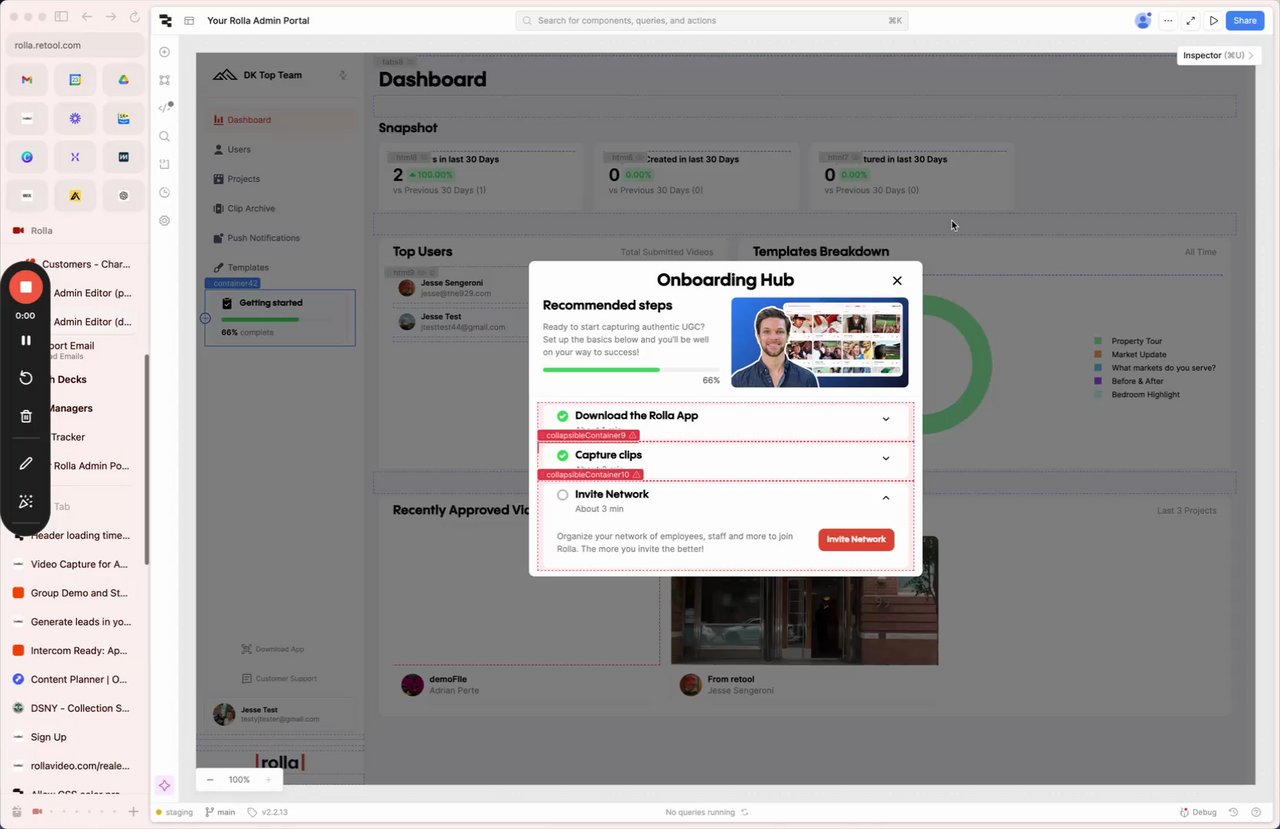Expand the Inspector panel
Viewport: 1280px width, 829px height.
(x=1218, y=56)
